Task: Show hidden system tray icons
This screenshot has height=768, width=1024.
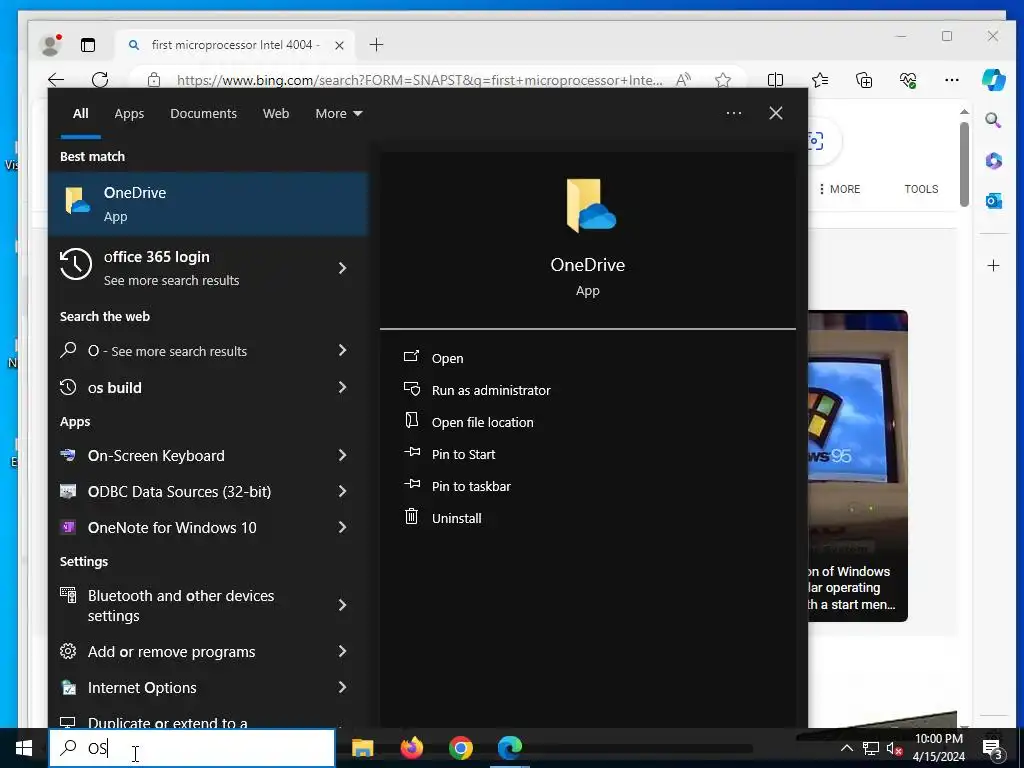Action: tap(846, 748)
